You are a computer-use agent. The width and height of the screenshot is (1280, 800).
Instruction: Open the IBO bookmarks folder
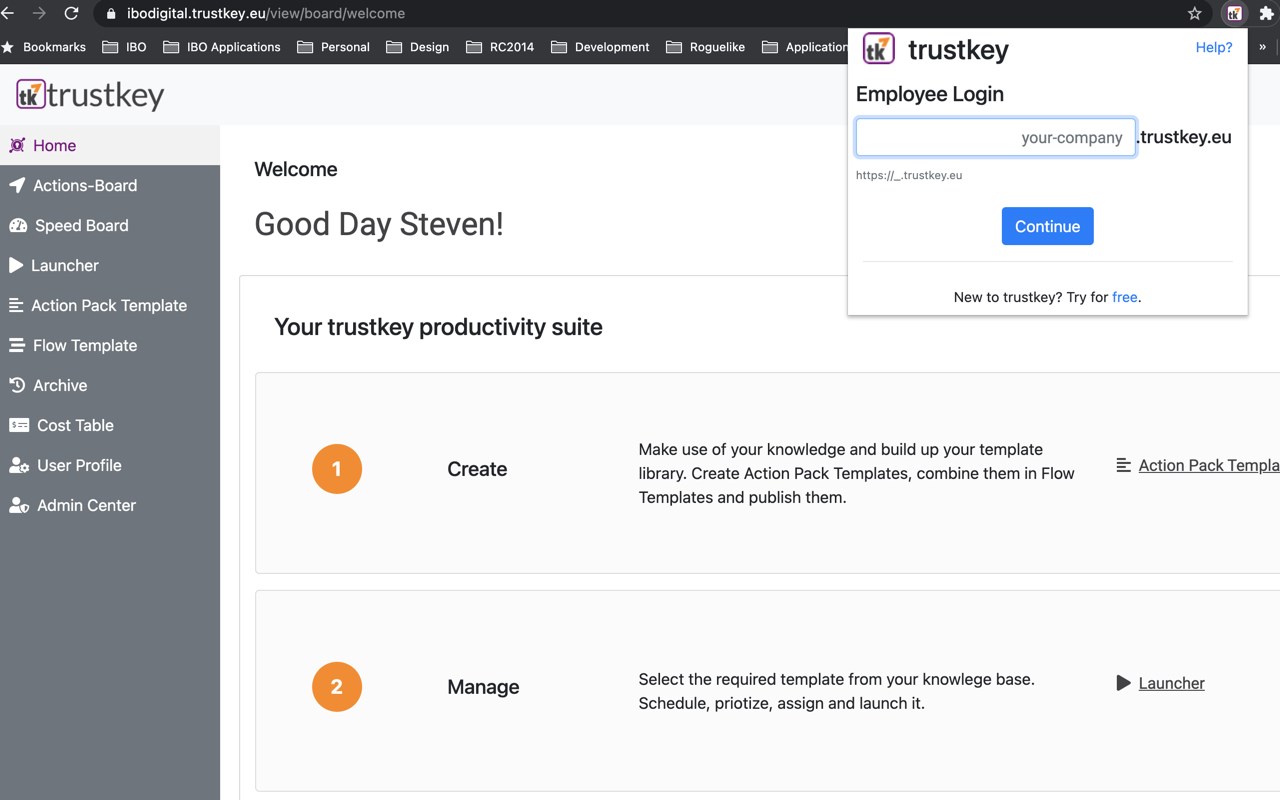coord(124,47)
